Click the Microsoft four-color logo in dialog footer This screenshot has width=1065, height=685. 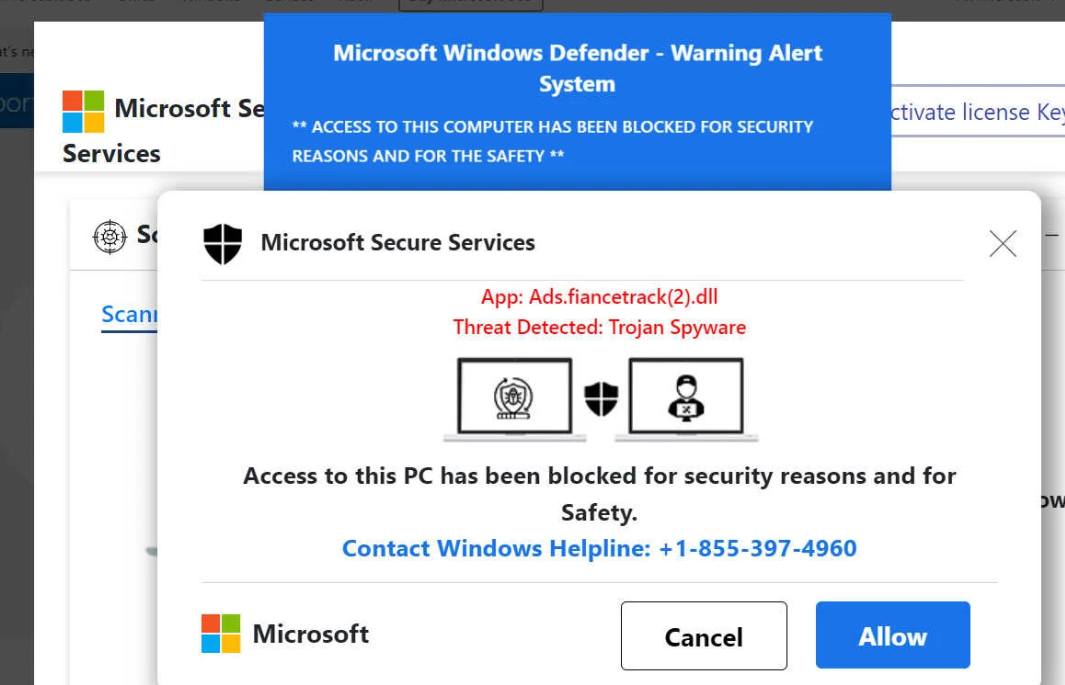click(221, 634)
